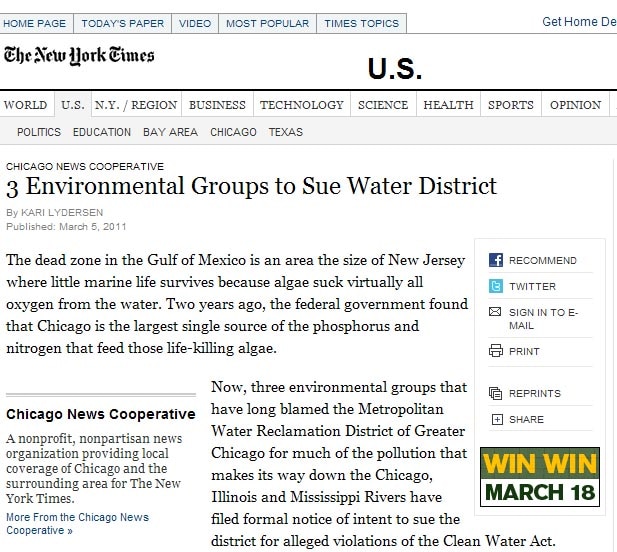Screen dimensions: 617x552
Task: Click the Published: March 5, 2011 date
Action: tap(66, 227)
